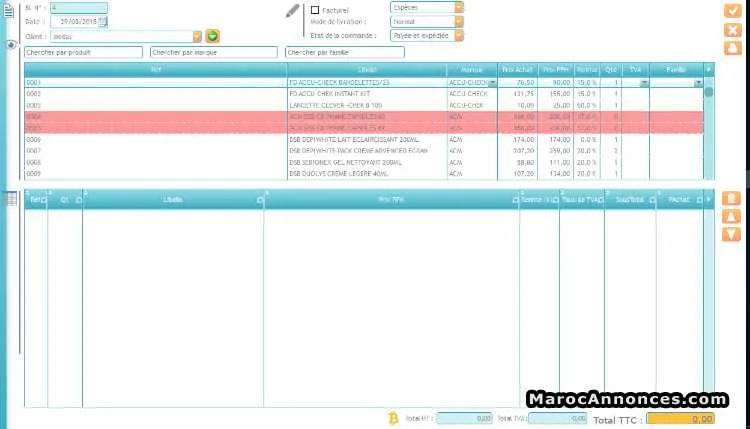This screenshot has height=429, width=750.
Task: Click the Prix PPH header filter icon in the lower table
Action: [x=515, y=200]
